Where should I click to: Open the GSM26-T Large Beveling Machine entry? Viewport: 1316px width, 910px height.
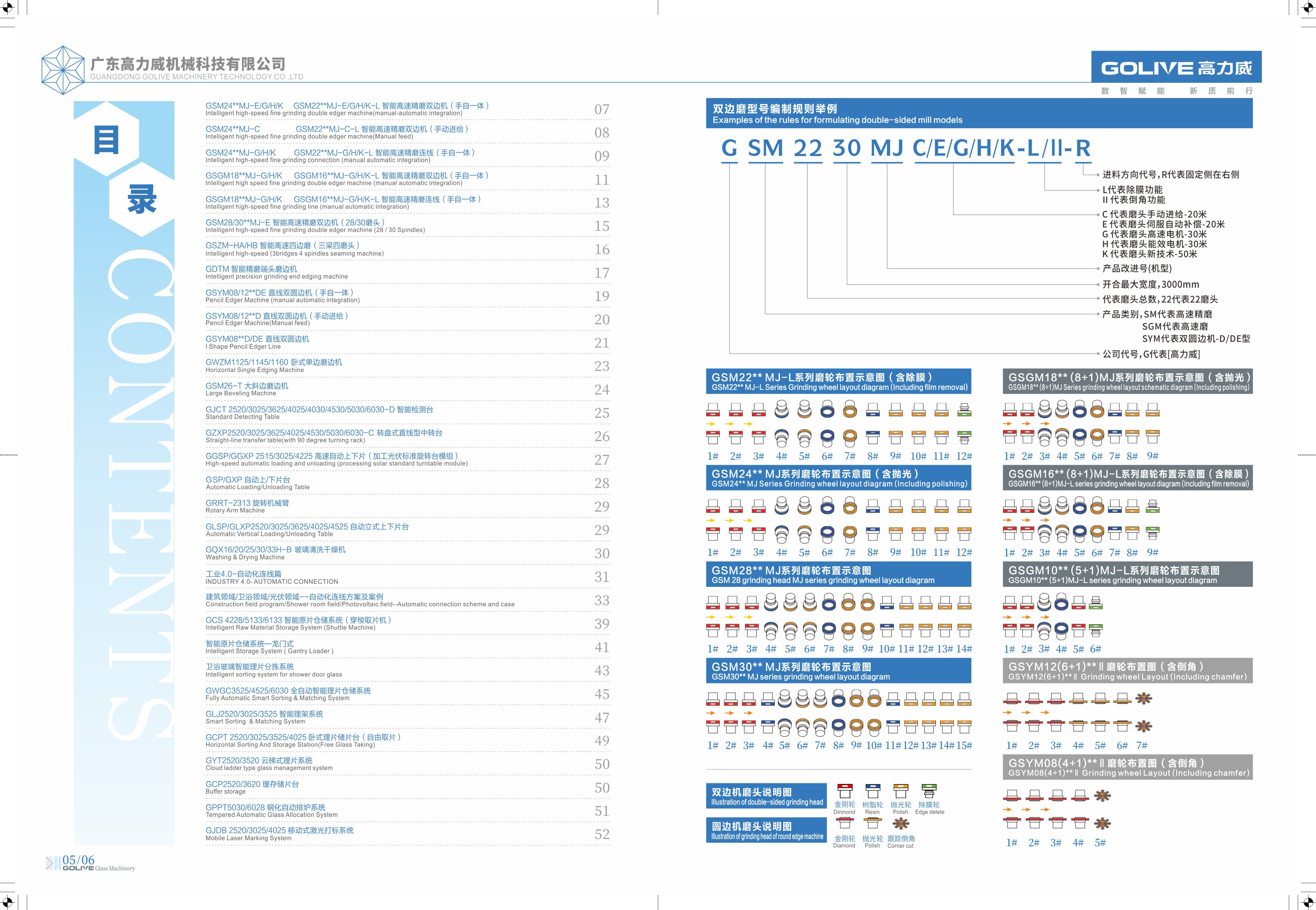(247, 386)
